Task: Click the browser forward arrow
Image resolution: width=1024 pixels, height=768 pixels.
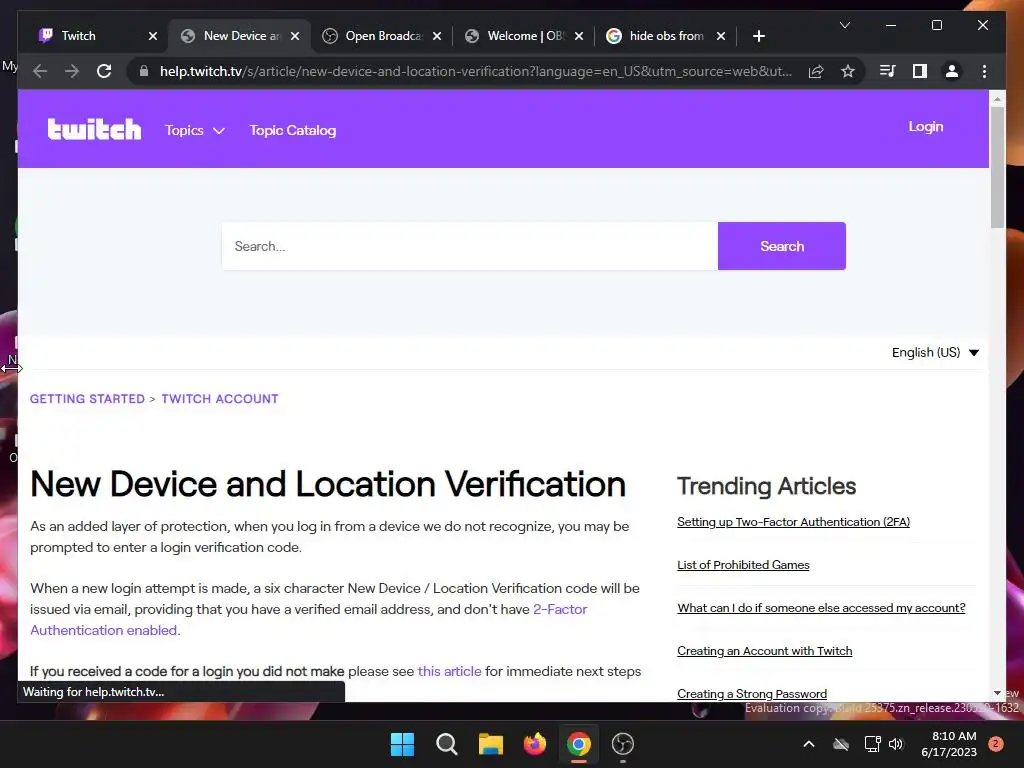Action: point(72,71)
